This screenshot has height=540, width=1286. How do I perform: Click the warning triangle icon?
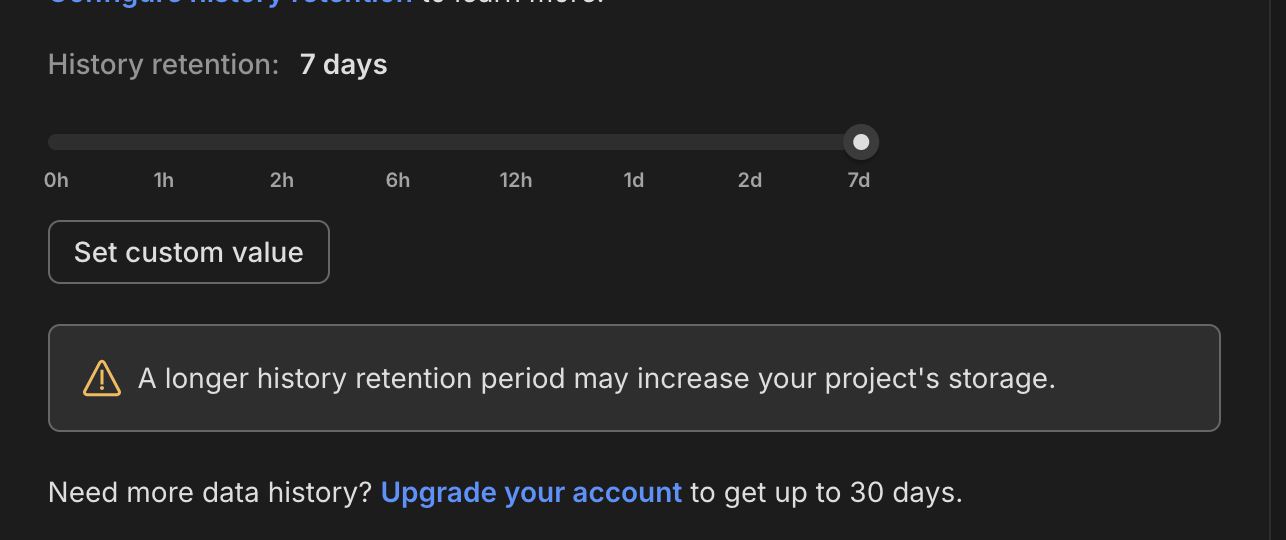coord(102,378)
